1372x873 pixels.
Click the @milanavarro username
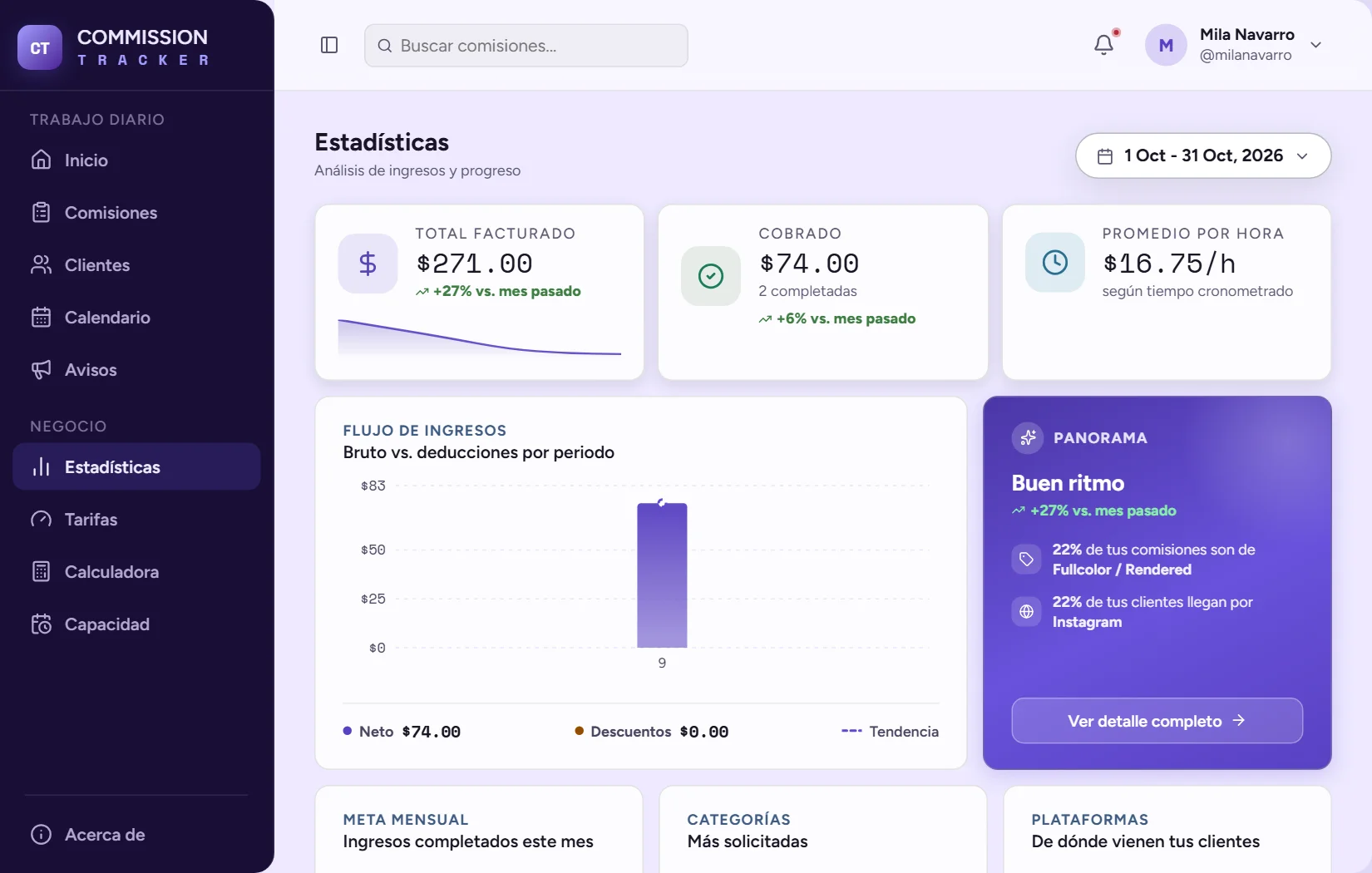(x=1246, y=56)
